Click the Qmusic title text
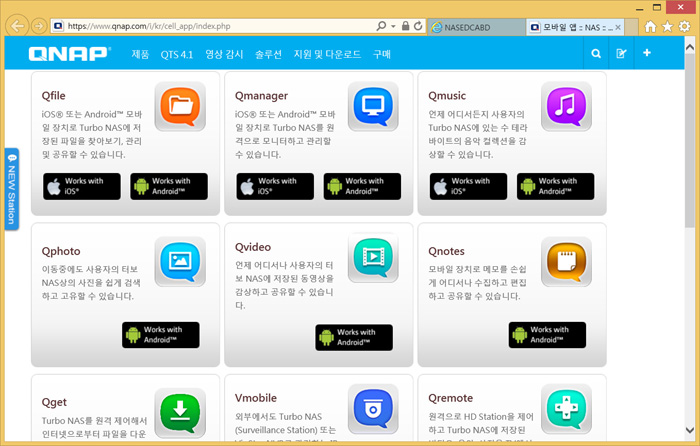This screenshot has width=700, height=446. 447,96
